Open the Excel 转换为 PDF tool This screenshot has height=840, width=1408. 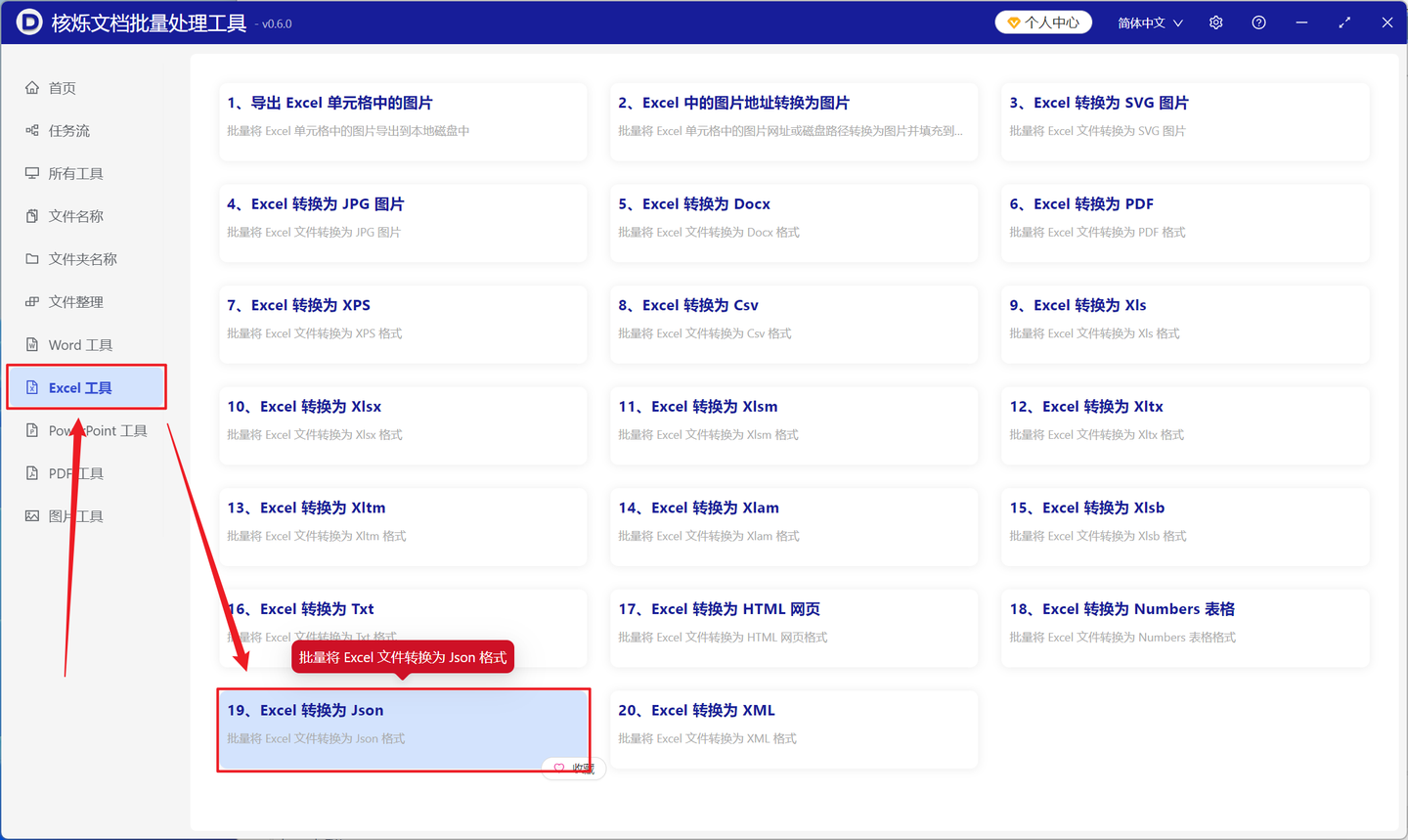coord(1184,223)
